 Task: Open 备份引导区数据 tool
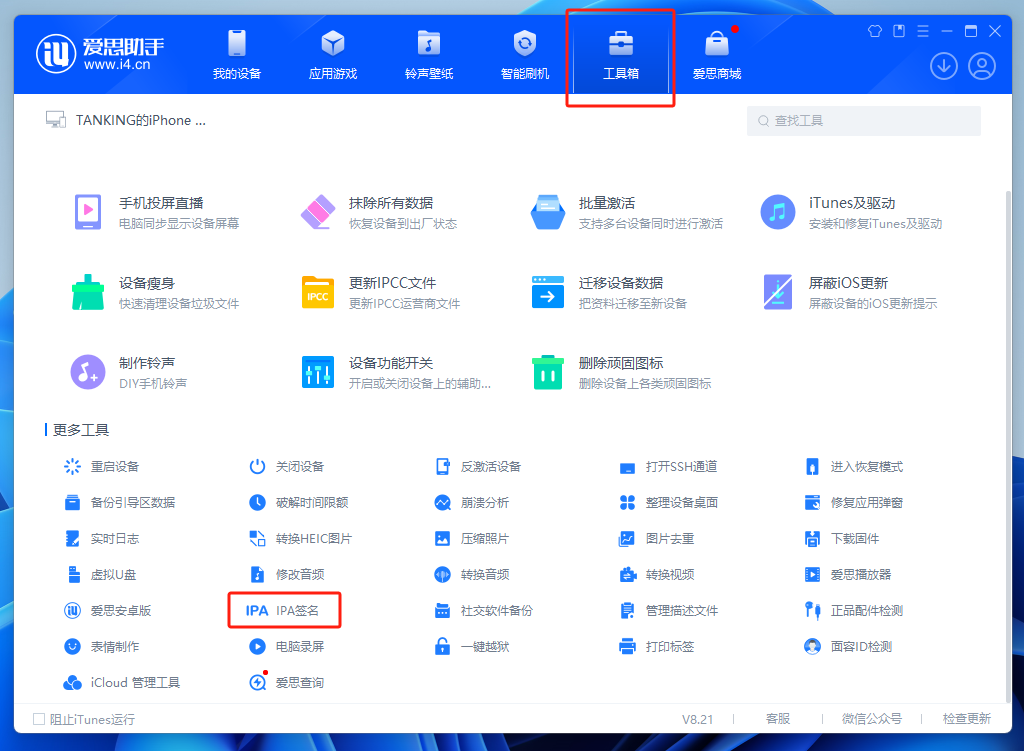(x=120, y=502)
